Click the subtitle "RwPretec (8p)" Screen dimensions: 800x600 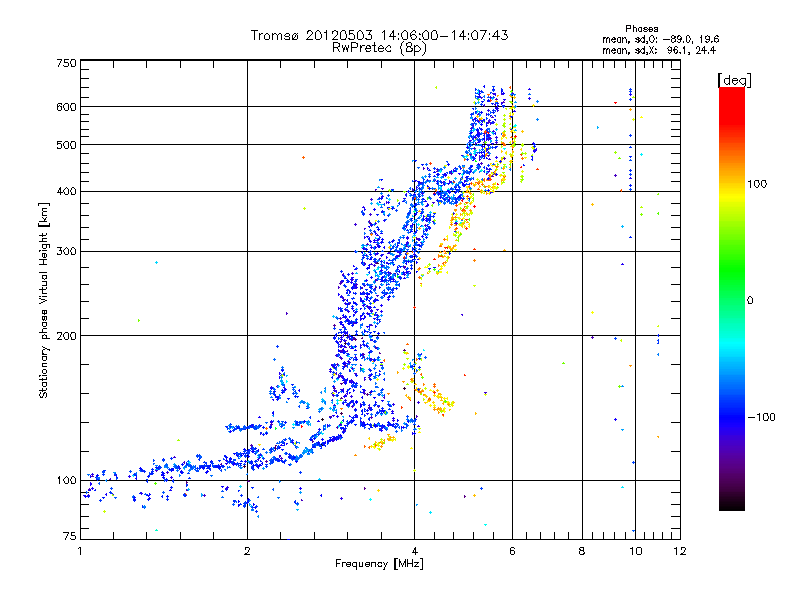click(x=379, y=48)
